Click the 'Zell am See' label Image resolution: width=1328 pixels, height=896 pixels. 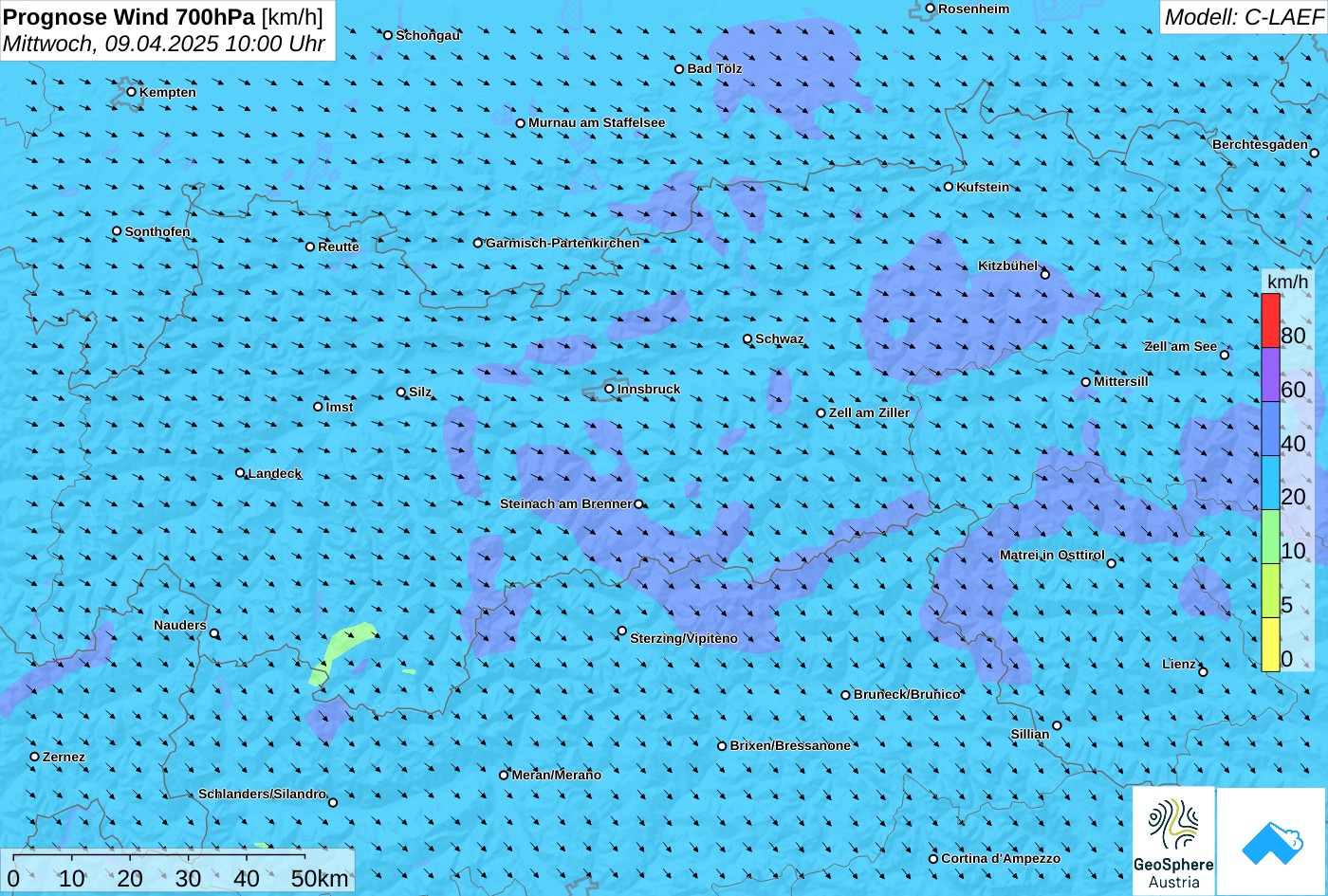pos(1180,347)
